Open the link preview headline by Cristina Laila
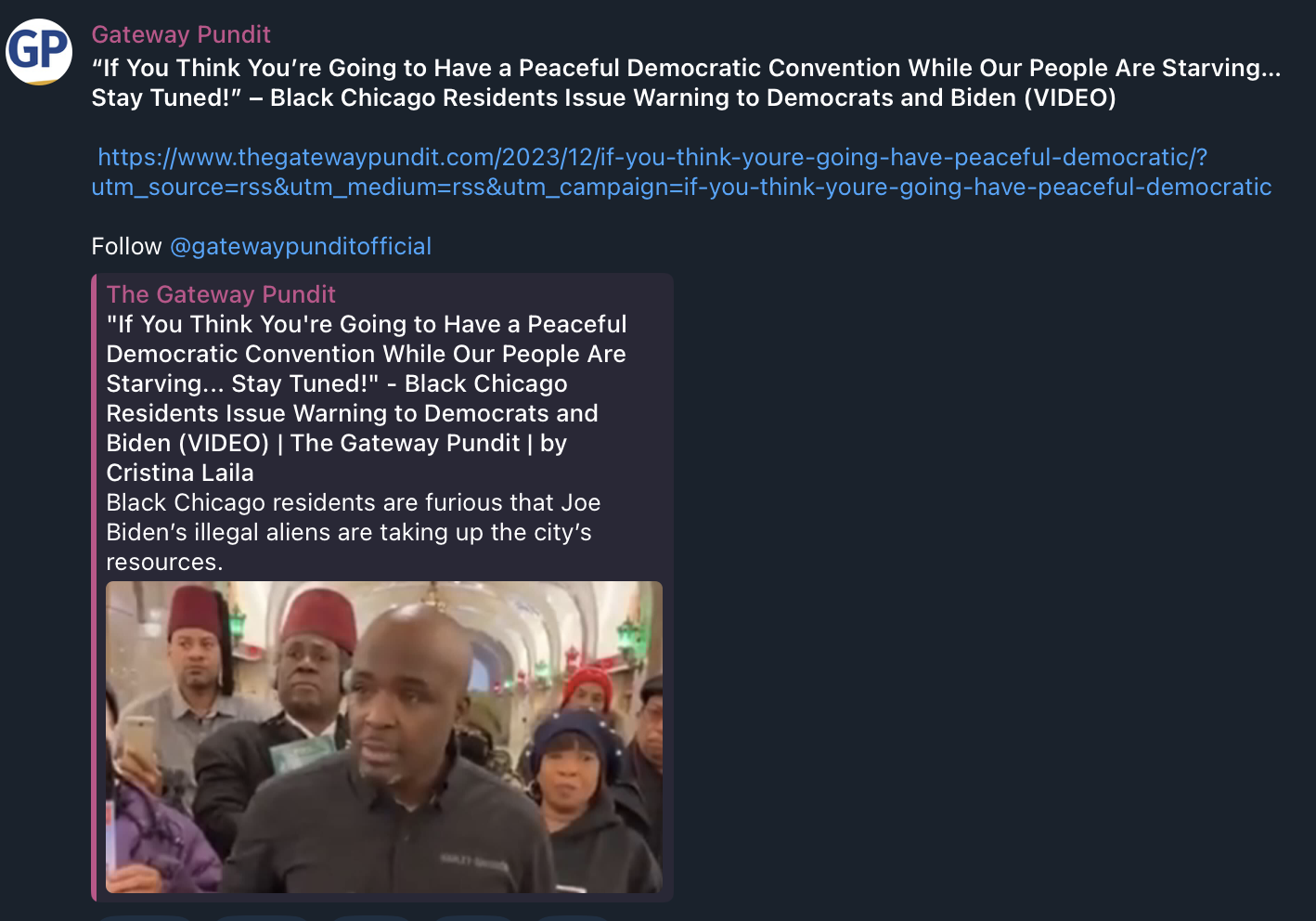The height and width of the screenshot is (921, 1316). (367, 398)
